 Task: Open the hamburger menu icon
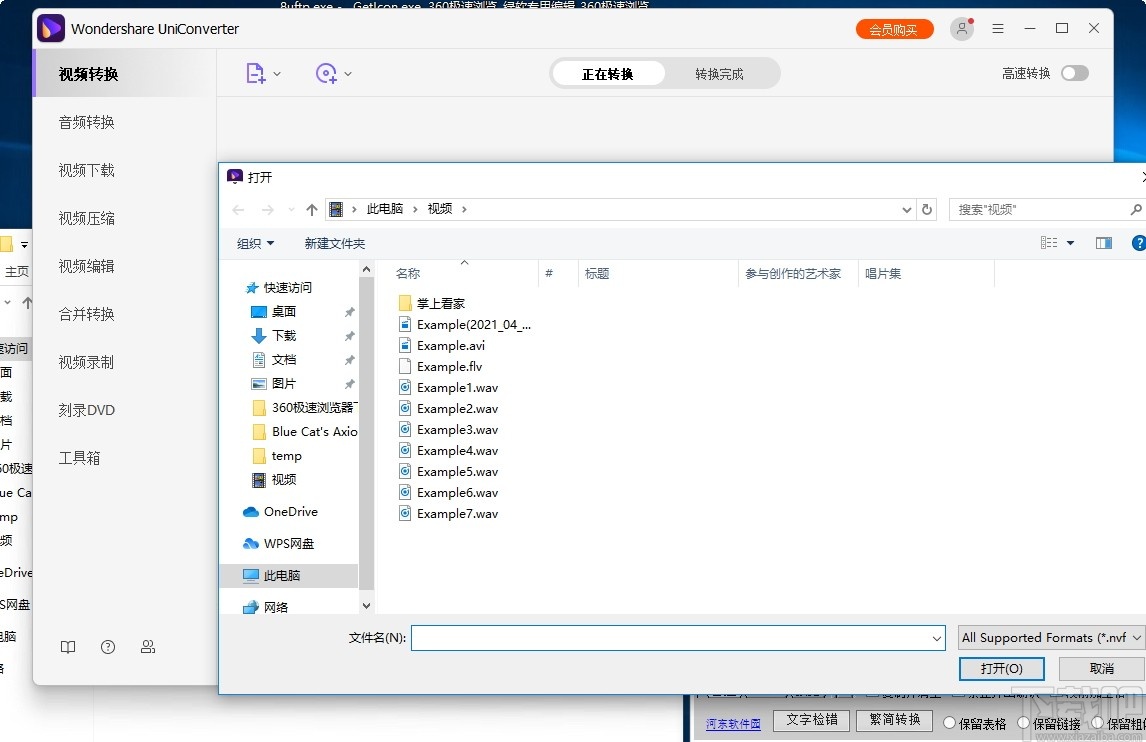[998, 29]
